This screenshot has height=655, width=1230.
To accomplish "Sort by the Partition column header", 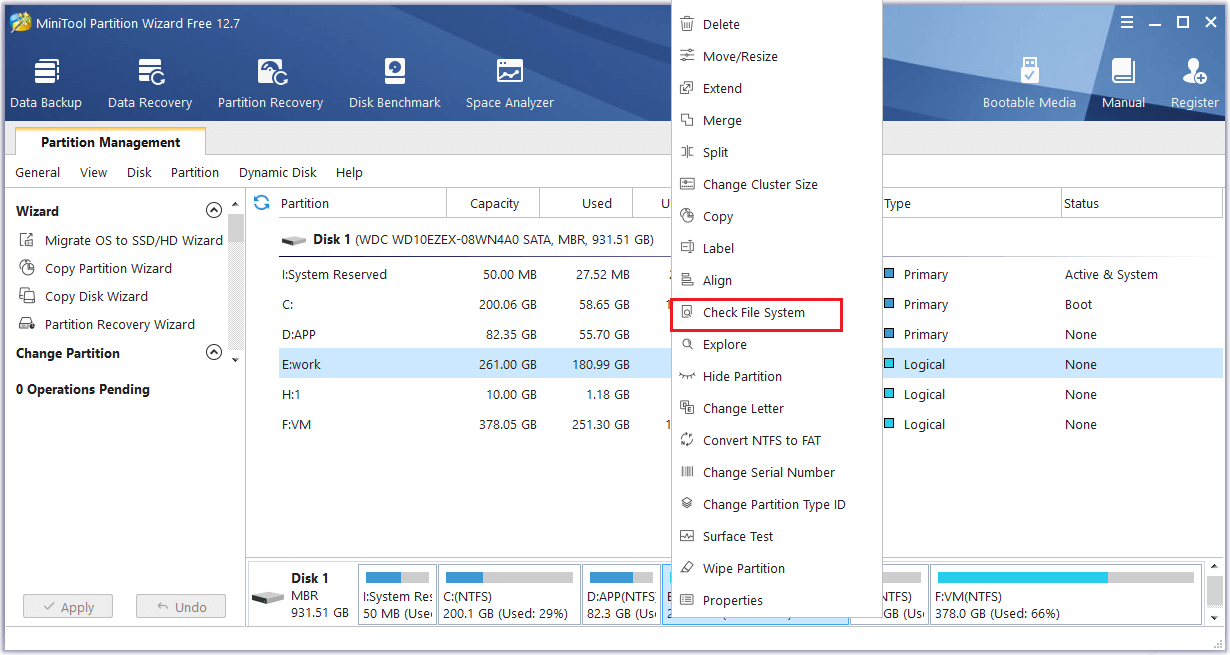I will (361, 203).
